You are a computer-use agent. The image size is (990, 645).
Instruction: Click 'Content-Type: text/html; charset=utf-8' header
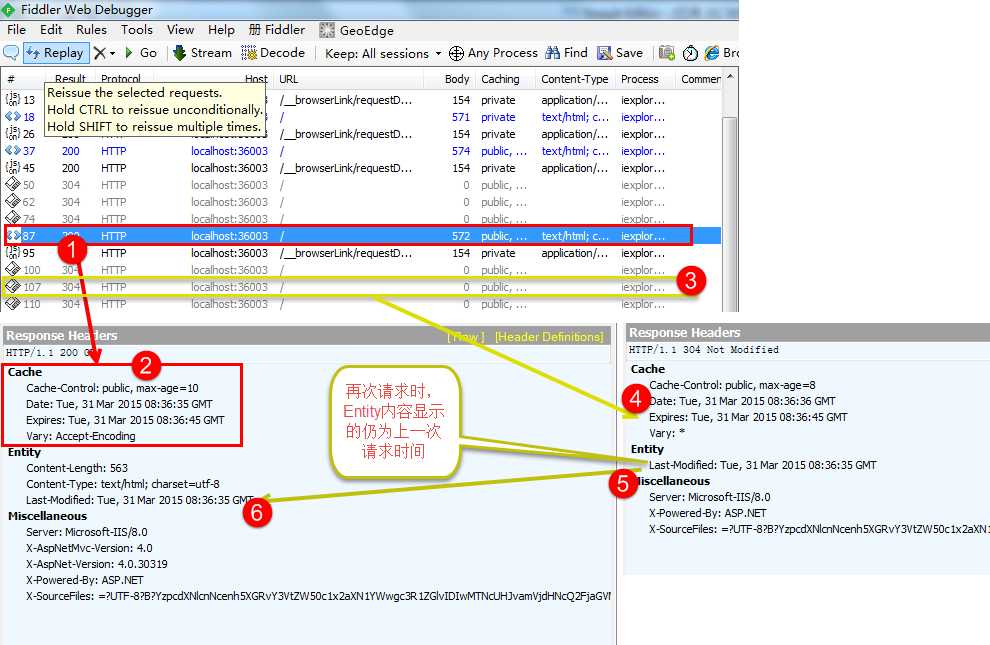tap(123, 484)
